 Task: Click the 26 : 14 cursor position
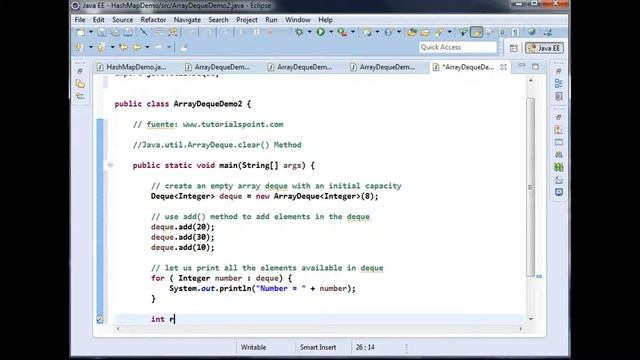365,347
